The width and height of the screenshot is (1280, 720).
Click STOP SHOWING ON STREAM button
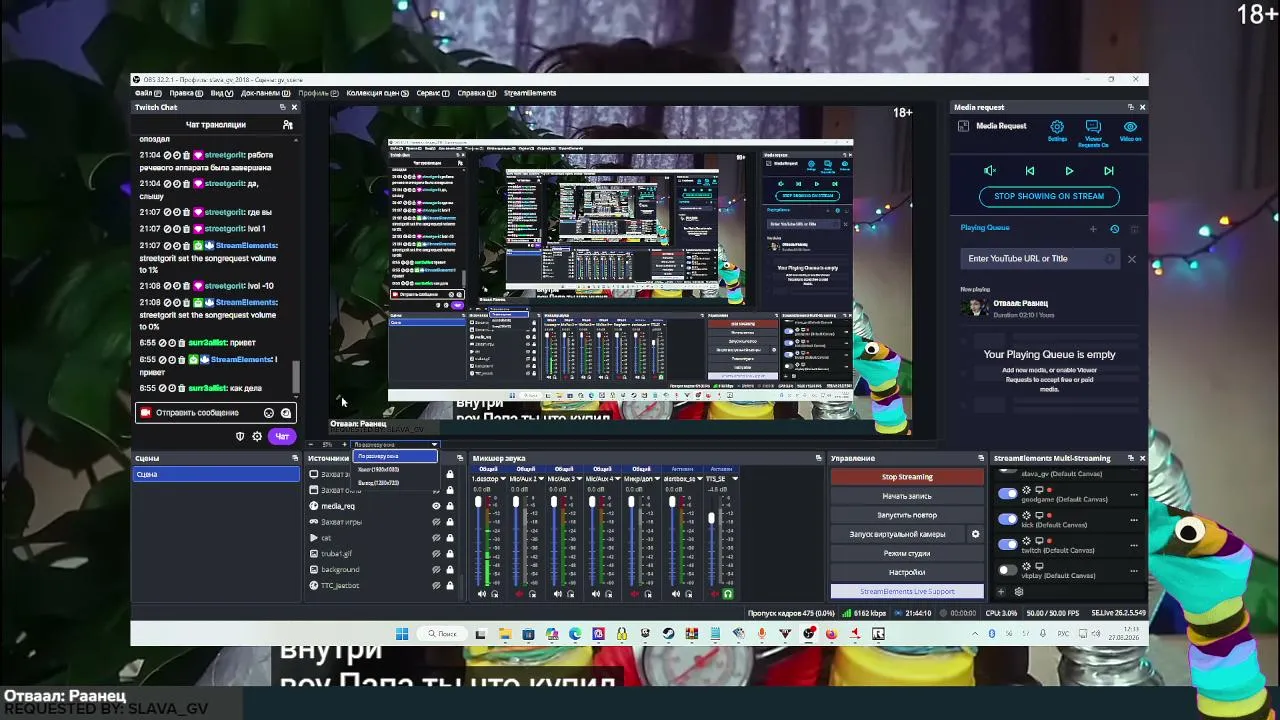pos(1049,197)
